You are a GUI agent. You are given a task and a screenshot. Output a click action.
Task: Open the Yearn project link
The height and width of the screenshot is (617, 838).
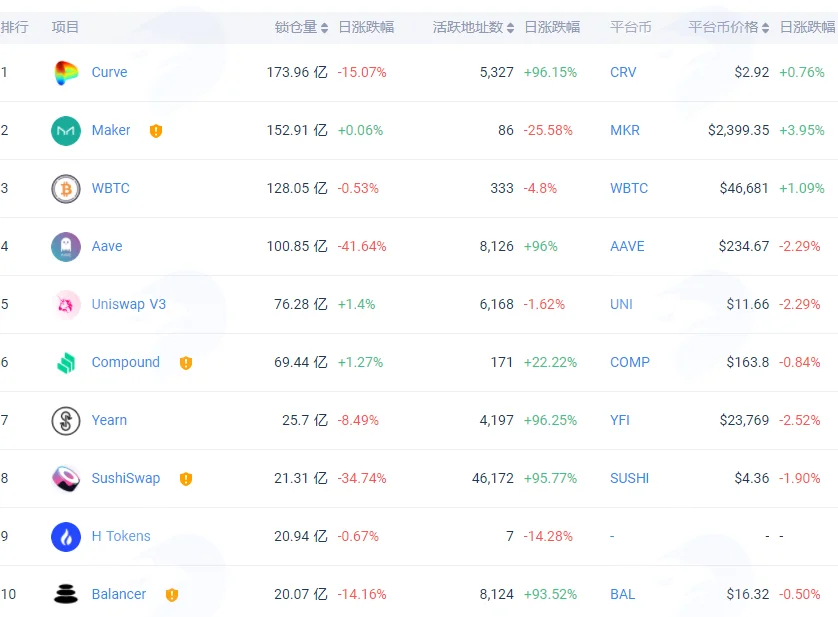(x=109, y=420)
